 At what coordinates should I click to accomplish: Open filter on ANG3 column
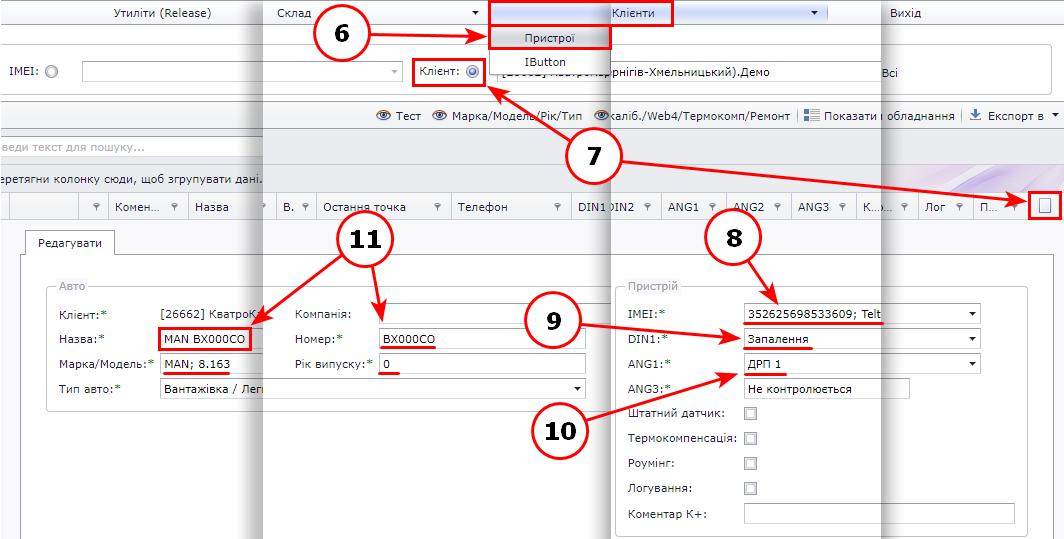pos(842,207)
